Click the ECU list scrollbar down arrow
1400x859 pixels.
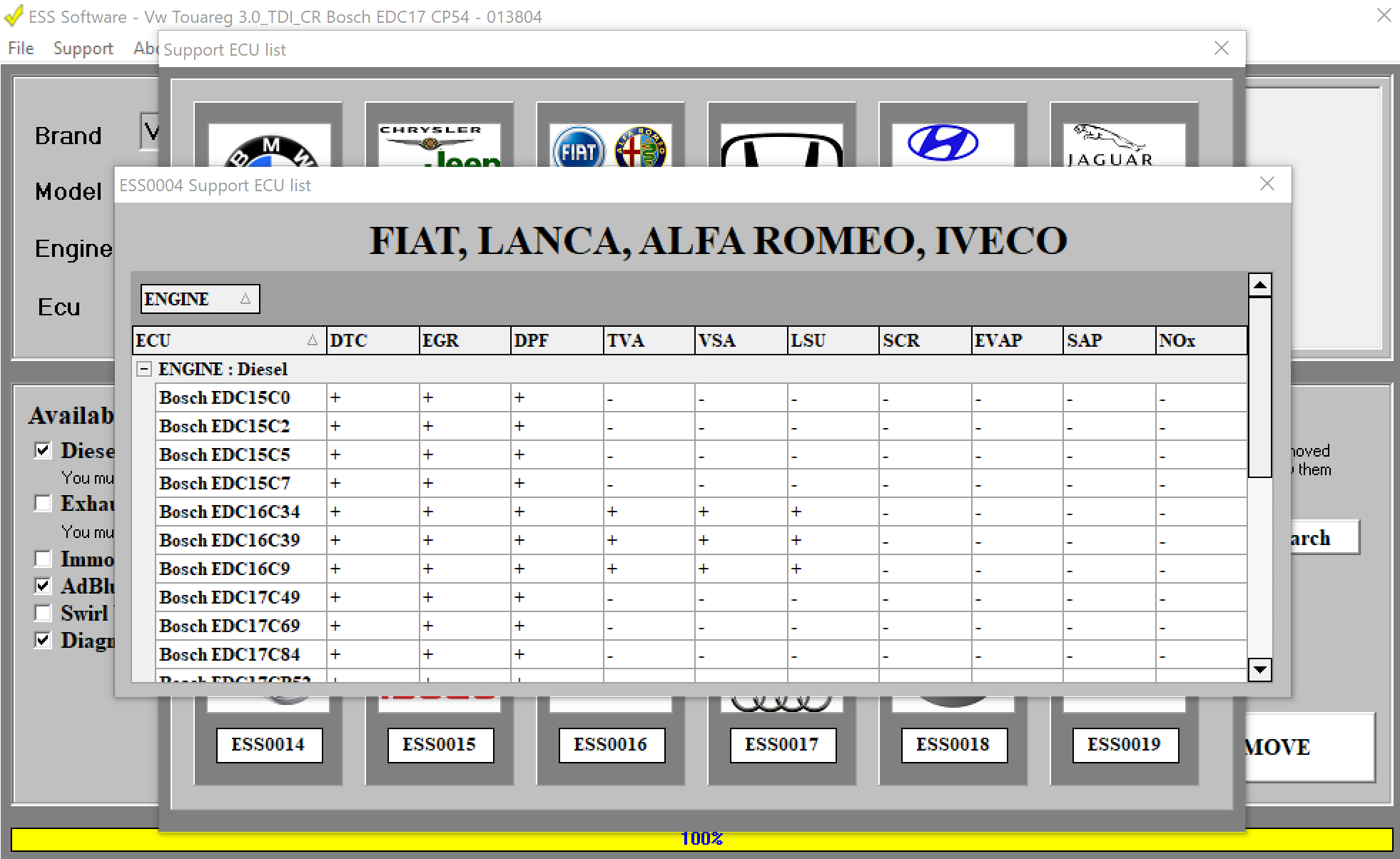[1260, 669]
